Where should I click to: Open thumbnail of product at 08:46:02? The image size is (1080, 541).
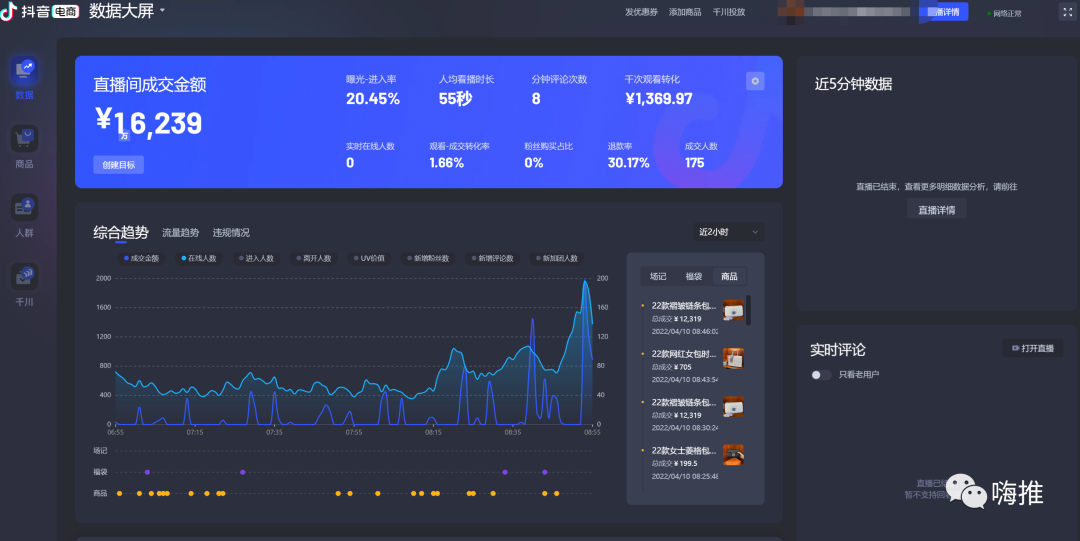(733, 311)
